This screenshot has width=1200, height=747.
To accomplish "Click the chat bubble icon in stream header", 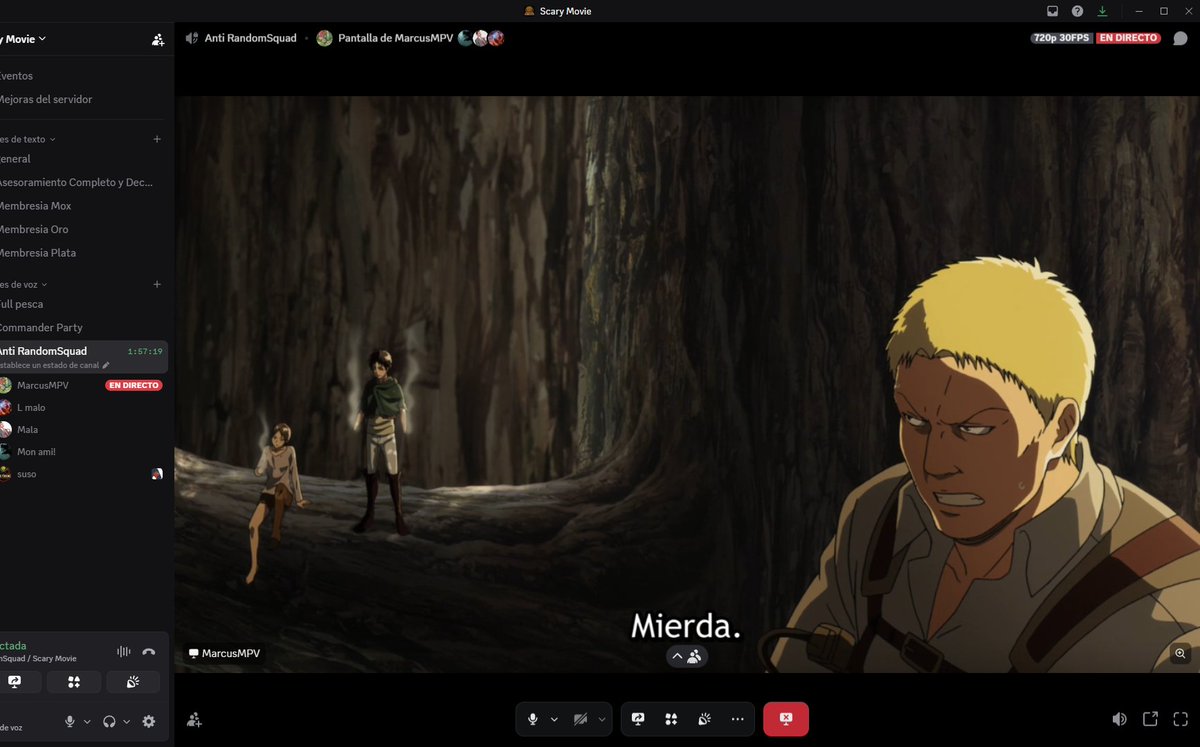I will (1180, 38).
